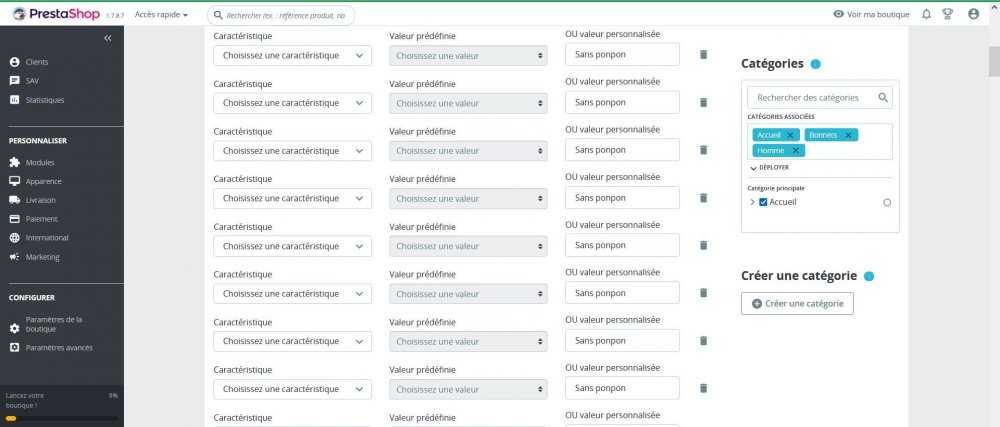Open the first Caractéristique dropdown

click(292, 55)
